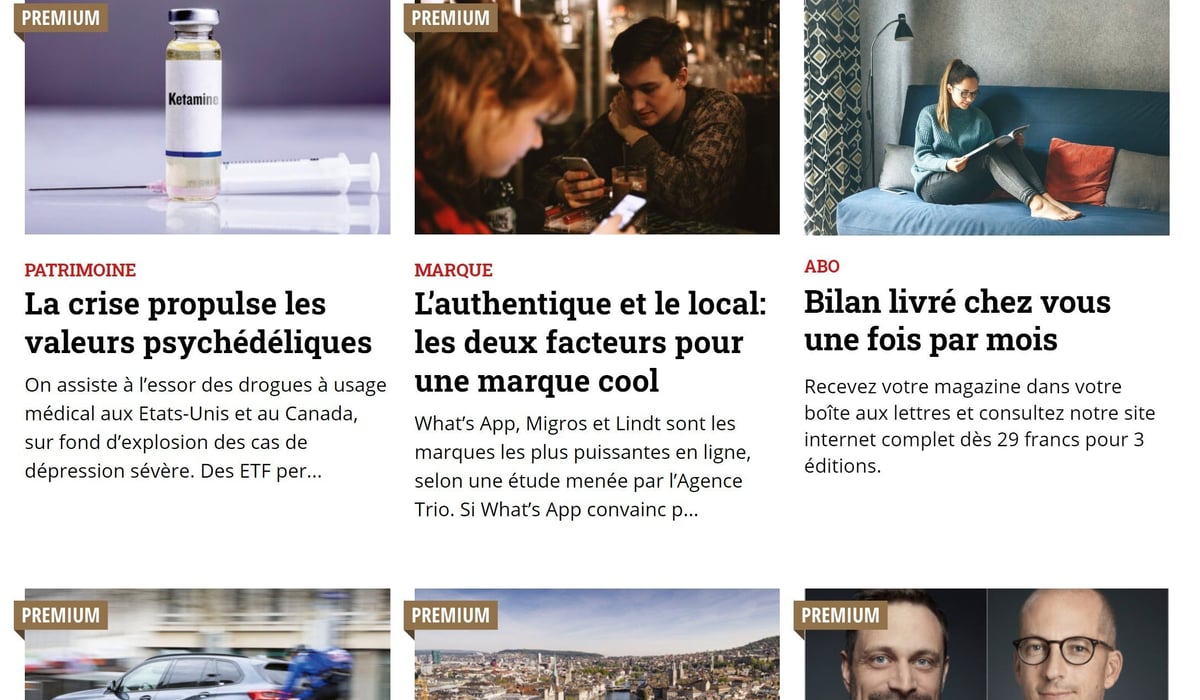Open the MARQUE category link
Viewport: 1200px width, 700px height.
coord(454,270)
